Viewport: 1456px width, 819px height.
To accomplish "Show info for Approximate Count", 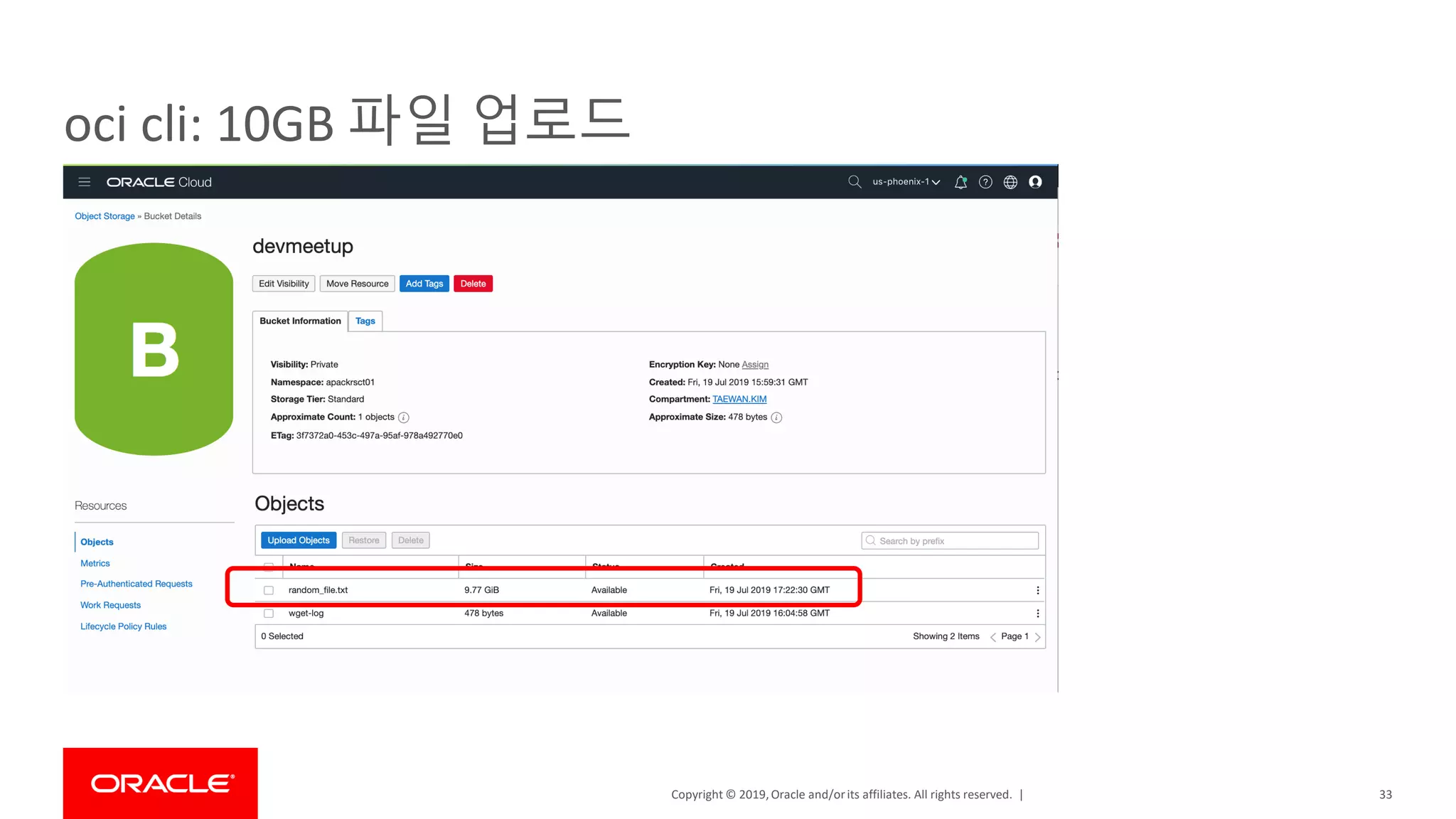I will click(x=404, y=417).
